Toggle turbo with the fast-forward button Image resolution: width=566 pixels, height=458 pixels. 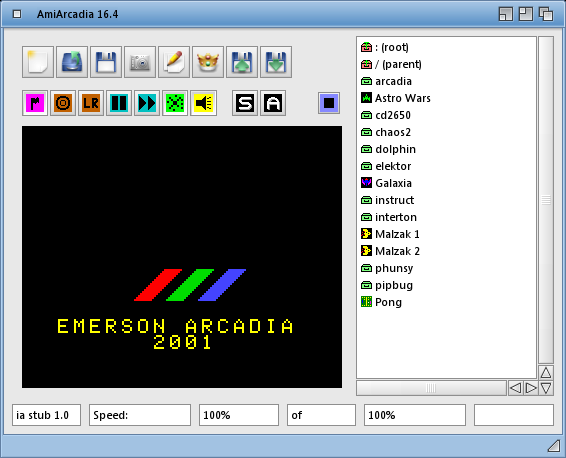(147, 103)
